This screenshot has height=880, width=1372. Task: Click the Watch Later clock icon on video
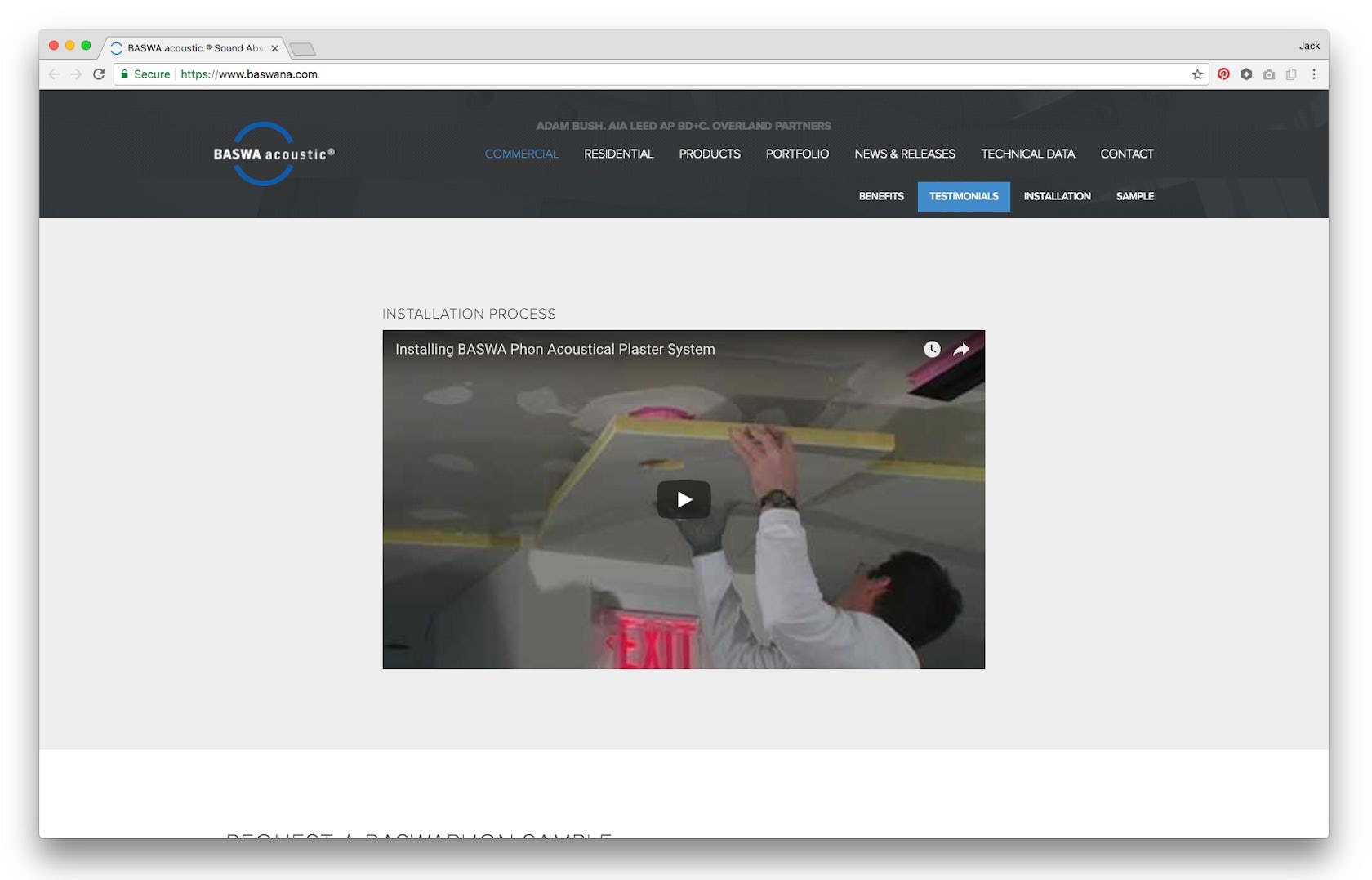pos(932,349)
